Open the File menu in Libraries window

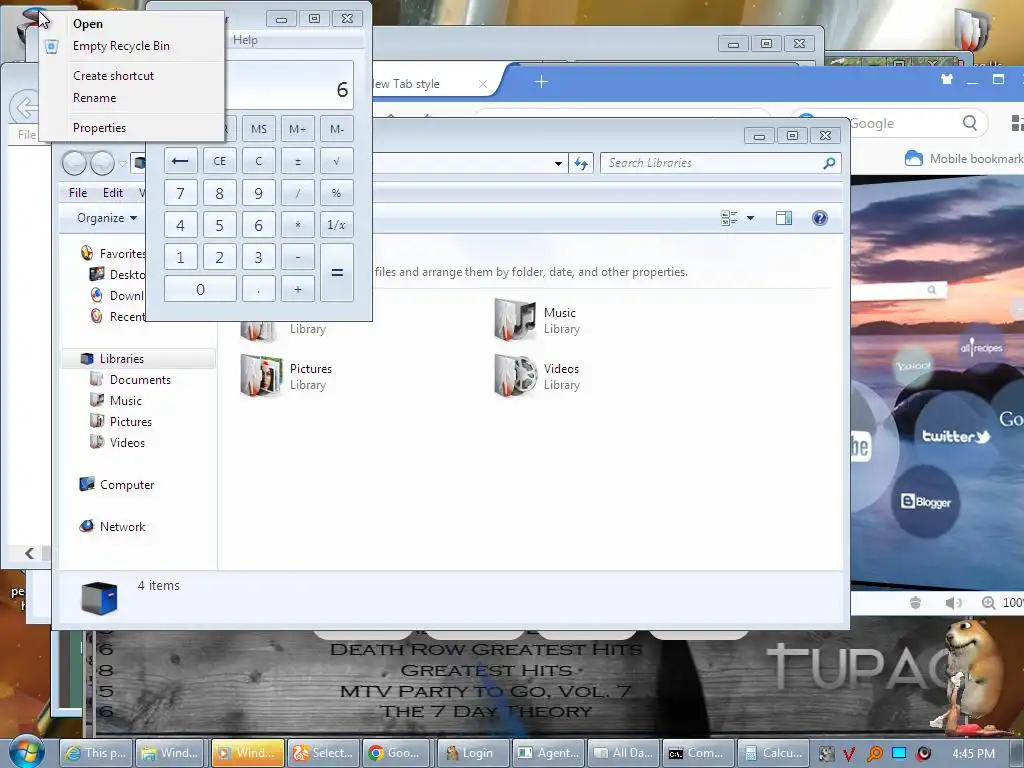[78, 193]
